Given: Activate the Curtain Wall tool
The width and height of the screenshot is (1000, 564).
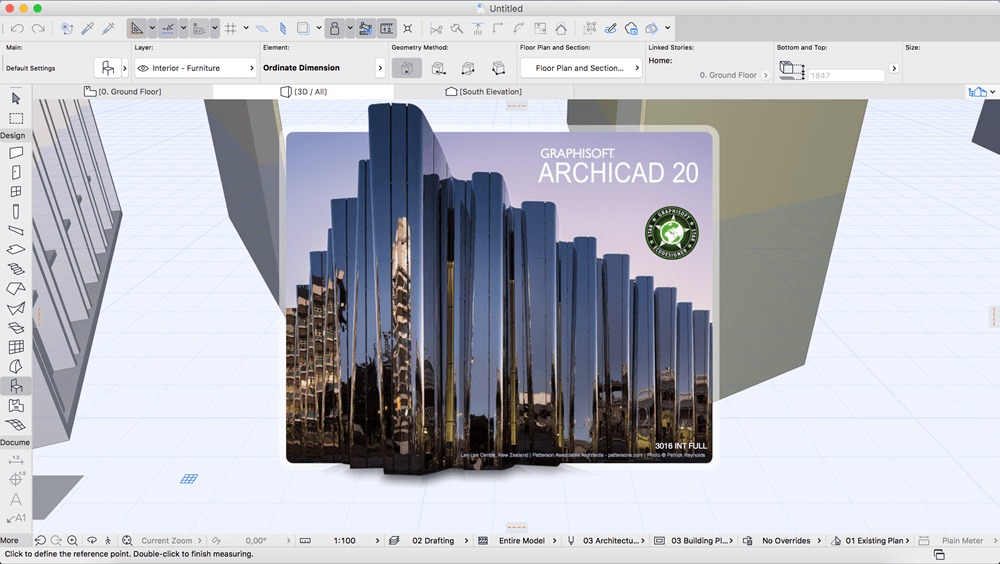Looking at the screenshot, I should point(16,347).
